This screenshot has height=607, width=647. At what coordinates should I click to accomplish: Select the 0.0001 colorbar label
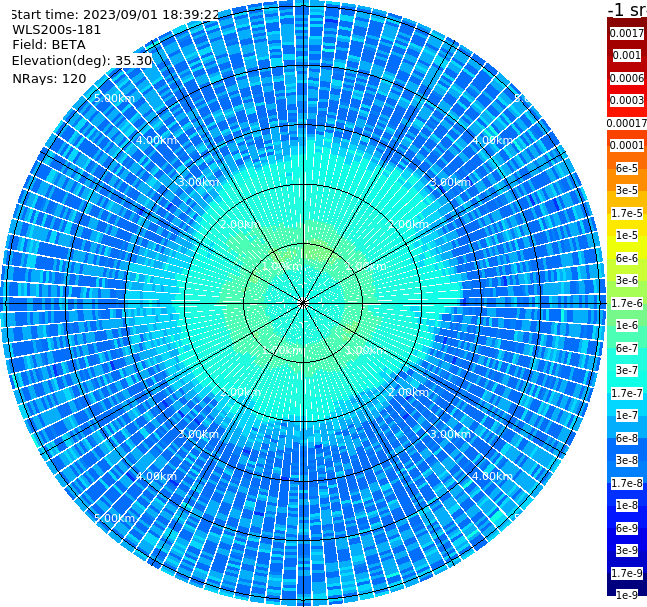pyautogui.click(x=627, y=145)
